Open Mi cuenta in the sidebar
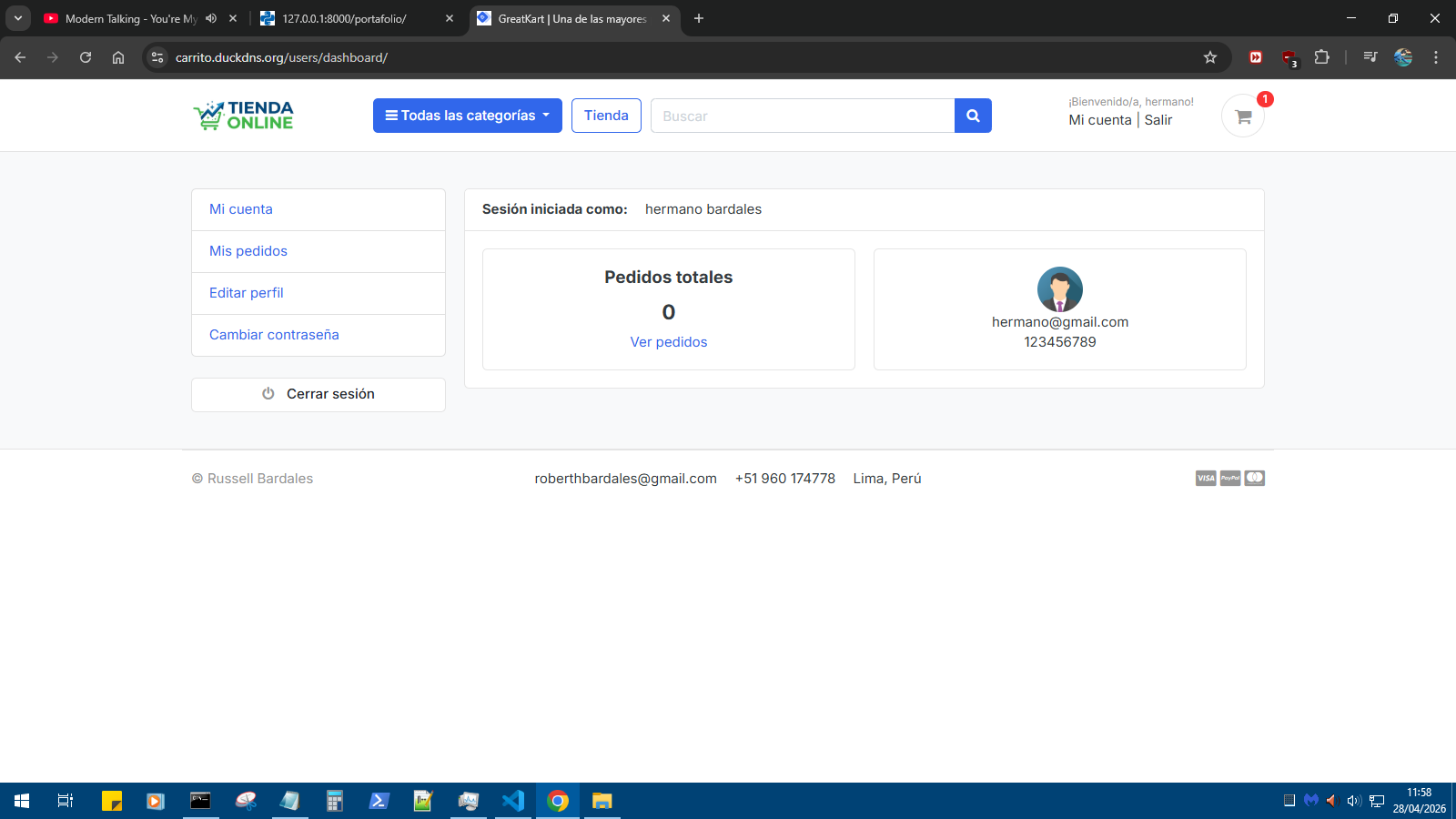The image size is (1456, 819). point(318,209)
